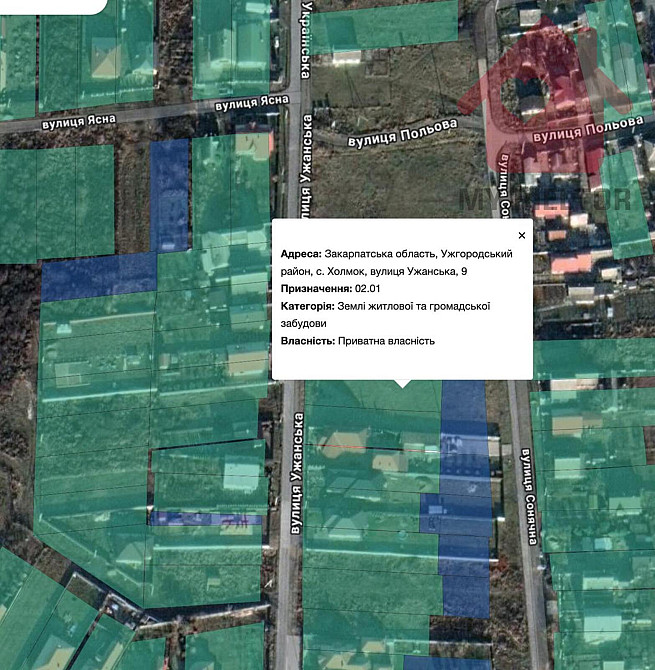Select the wide blue parcel left of the popup
Image resolution: width=655 pixels, height=670 pixels.
pyautogui.click(x=99, y=276)
